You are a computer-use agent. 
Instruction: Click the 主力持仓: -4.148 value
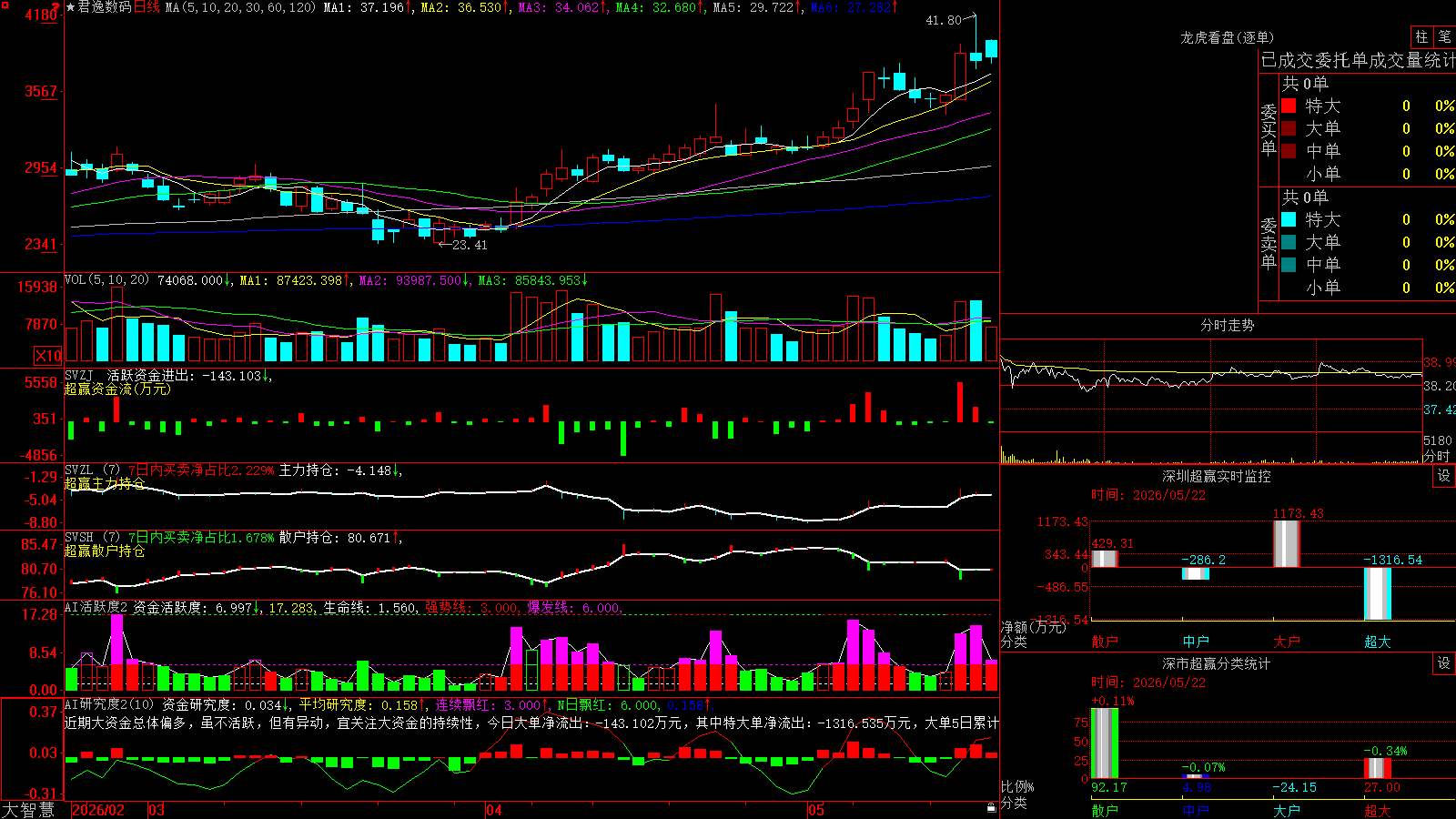click(x=335, y=470)
